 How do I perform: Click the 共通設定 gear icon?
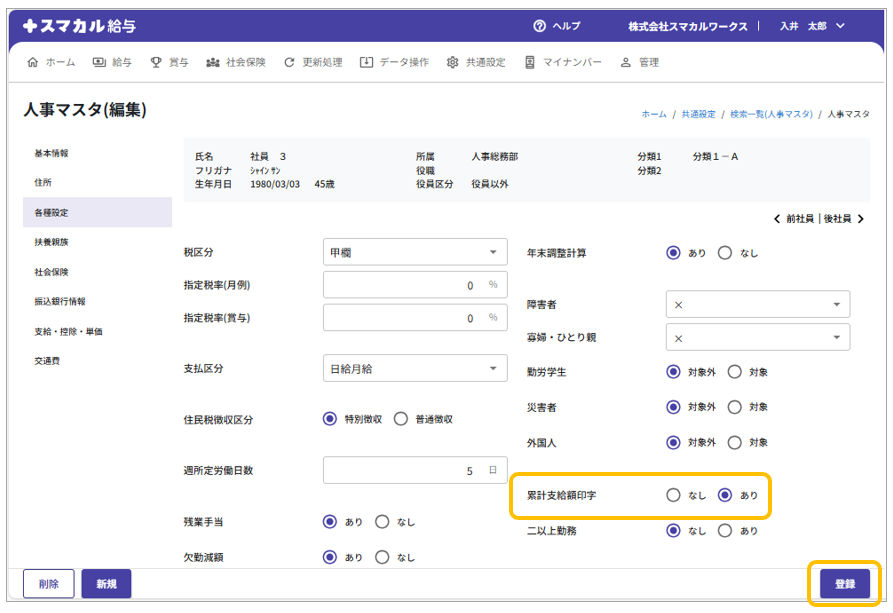coord(453,62)
